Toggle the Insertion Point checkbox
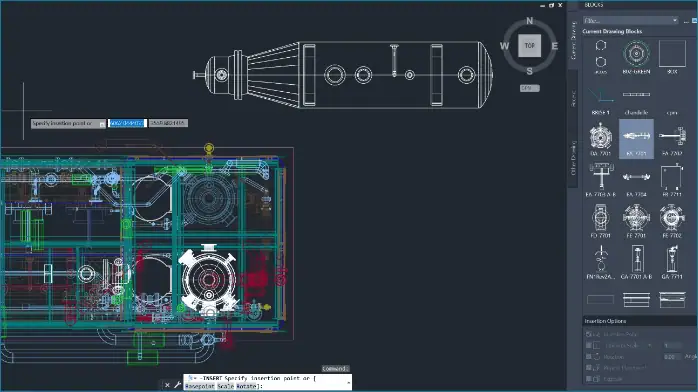The width and height of the screenshot is (698, 392). click(x=588, y=334)
